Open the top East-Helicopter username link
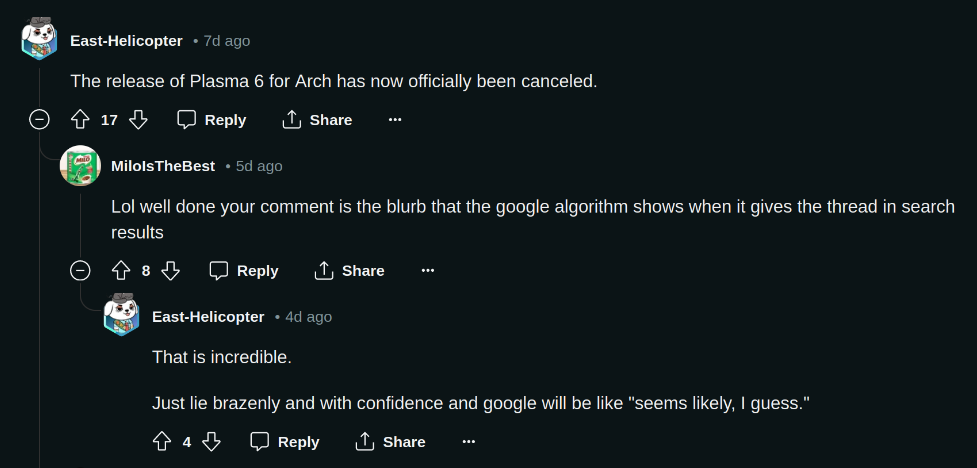977x468 pixels. coord(126,41)
